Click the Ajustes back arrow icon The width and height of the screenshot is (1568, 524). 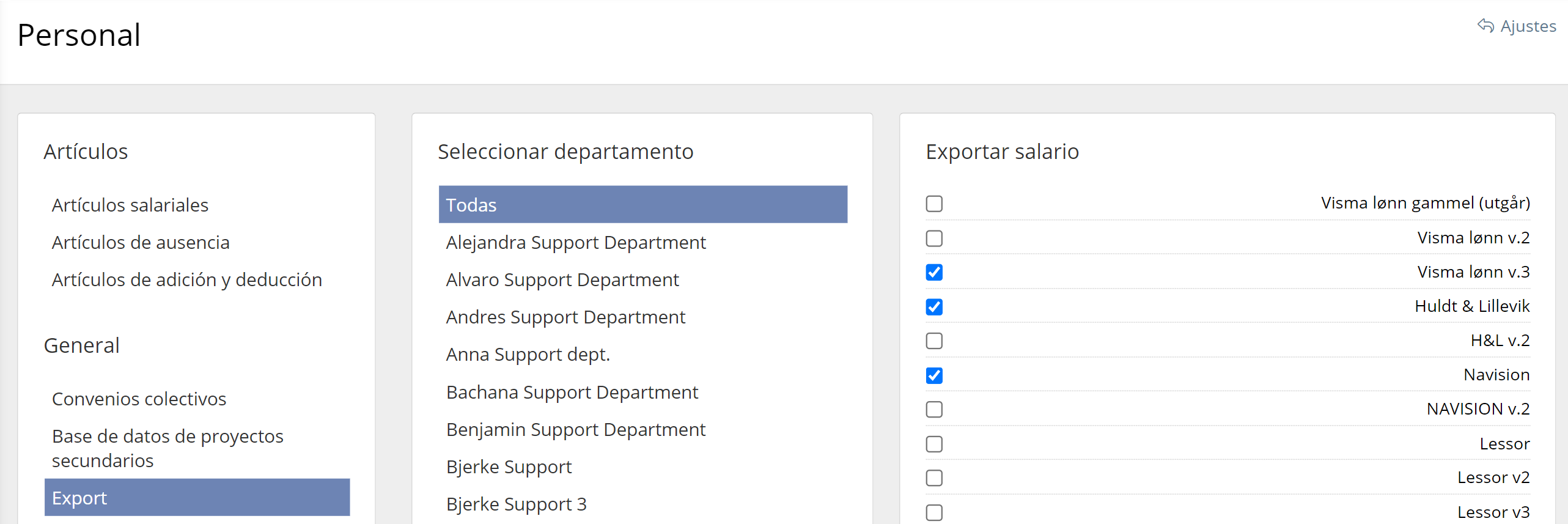(x=1485, y=26)
